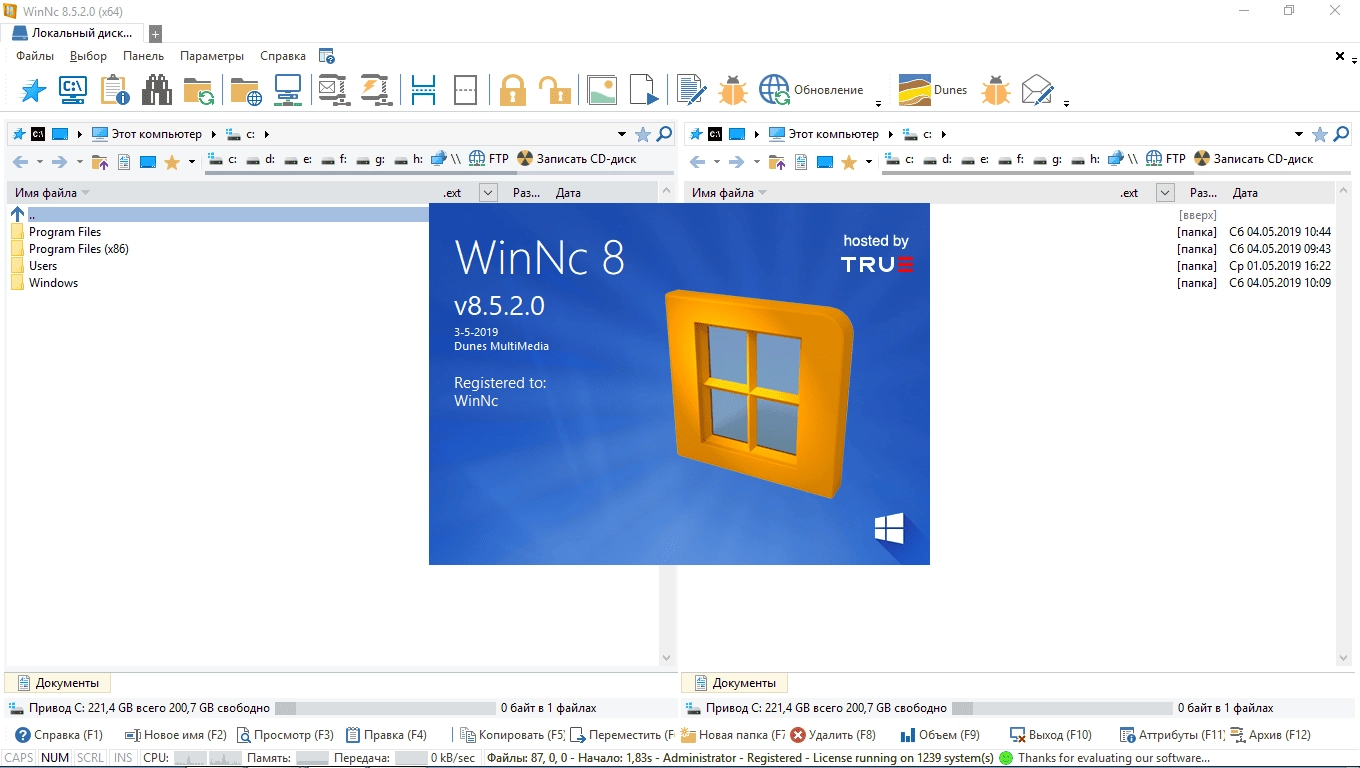Viewport: 1360px width, 768px height.
Task: Click the folder synchronize icon
Action: coord(199,91)
